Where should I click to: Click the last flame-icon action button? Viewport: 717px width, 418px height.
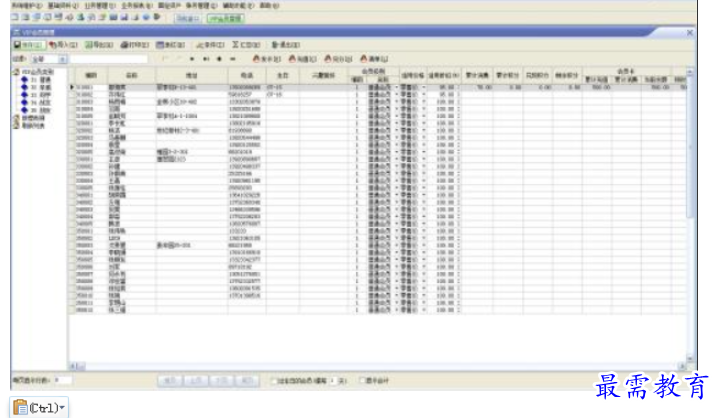(374, 59)
